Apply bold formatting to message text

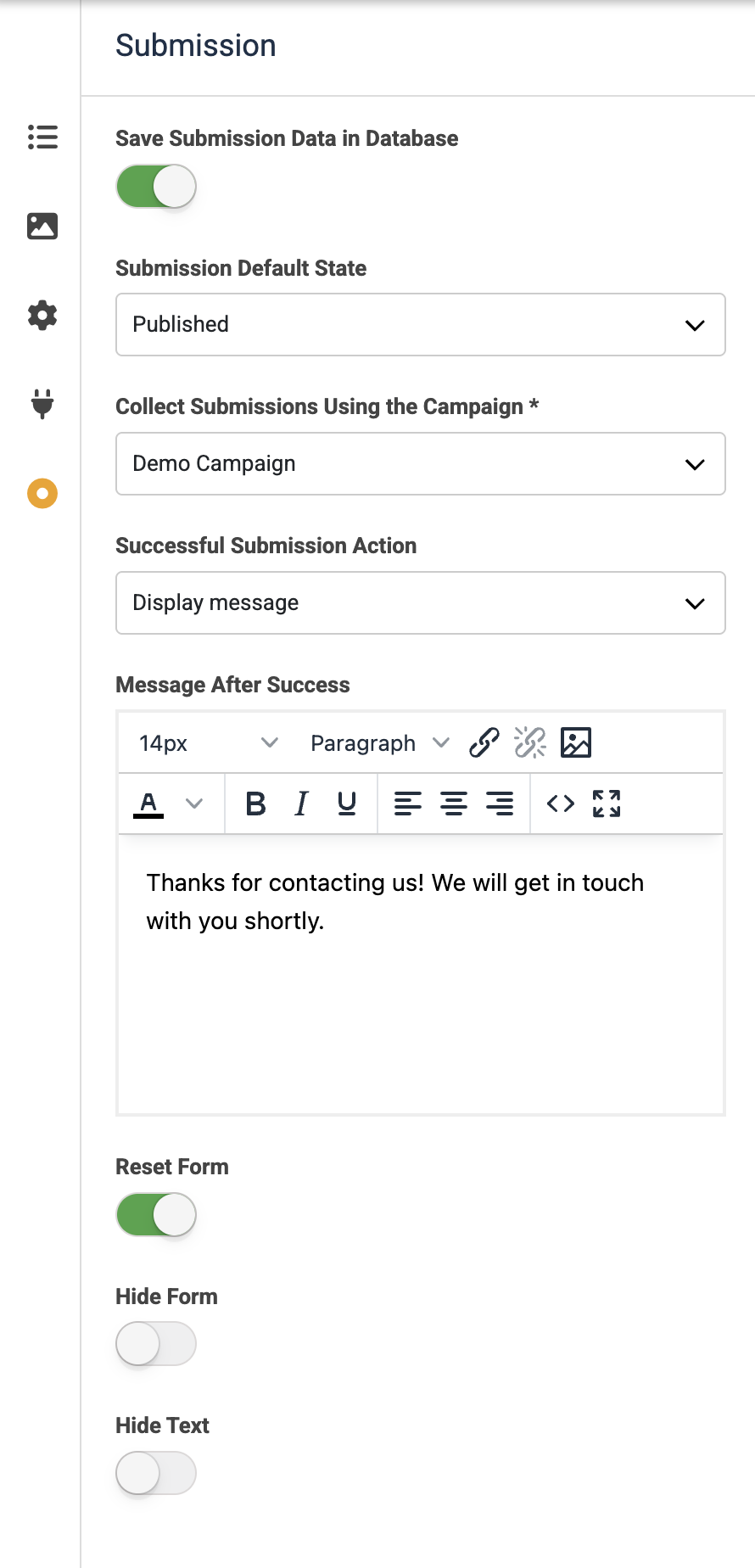[255, 804]
